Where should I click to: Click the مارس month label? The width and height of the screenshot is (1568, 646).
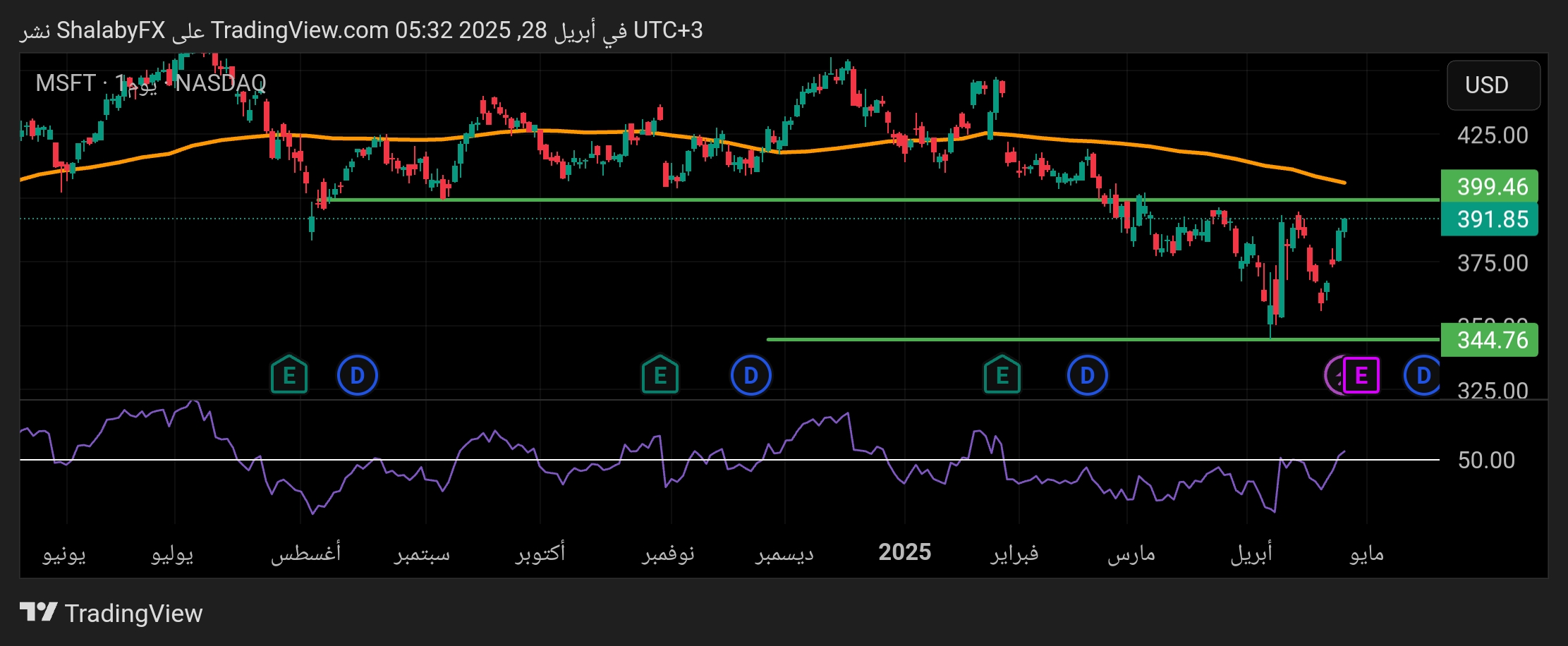click(x=1131, y=554)
